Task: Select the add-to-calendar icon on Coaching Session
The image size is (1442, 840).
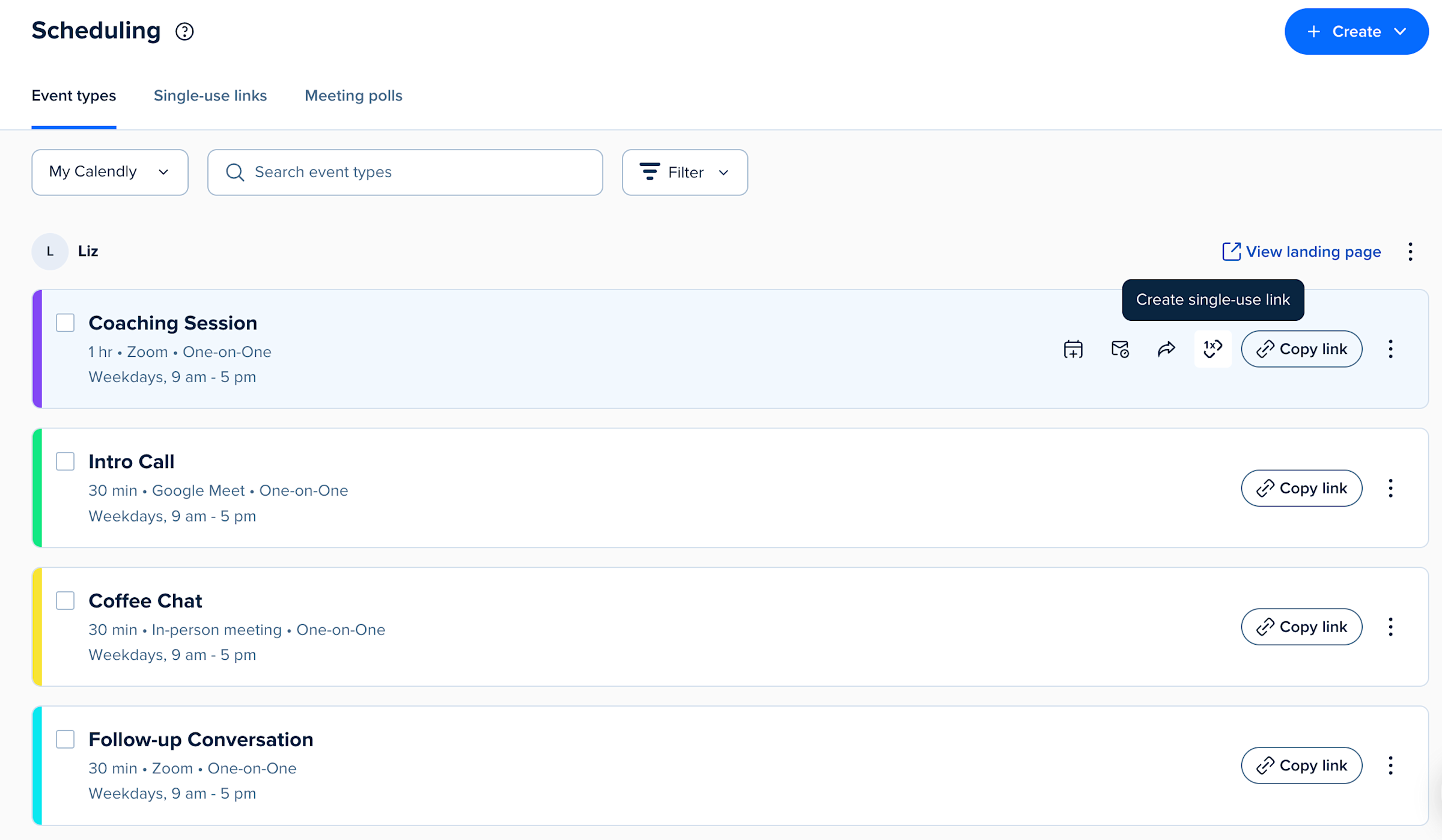Action: [x=1073, y=348]
